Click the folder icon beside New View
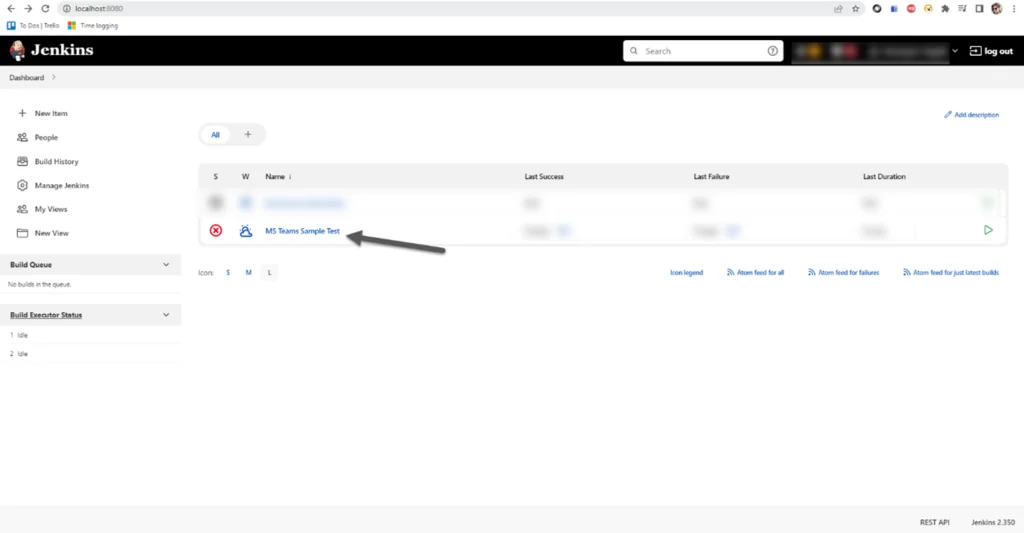This screenshot has height=533, width=1024. [x=22, y=233]
